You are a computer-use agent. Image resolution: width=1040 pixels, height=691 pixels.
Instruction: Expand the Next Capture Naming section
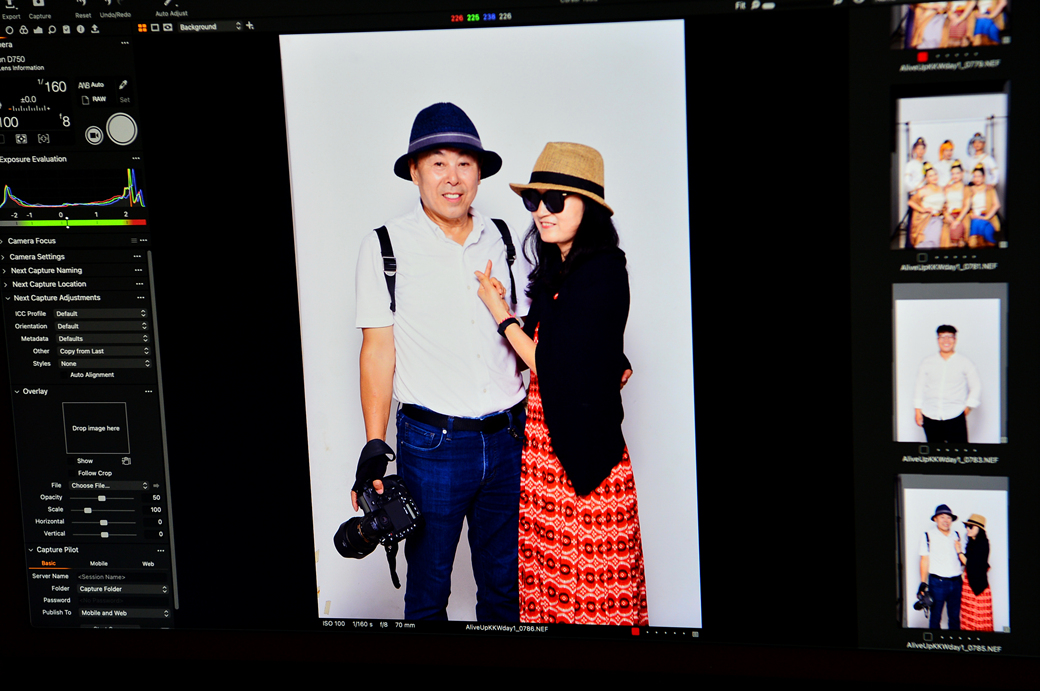(4, 271)
